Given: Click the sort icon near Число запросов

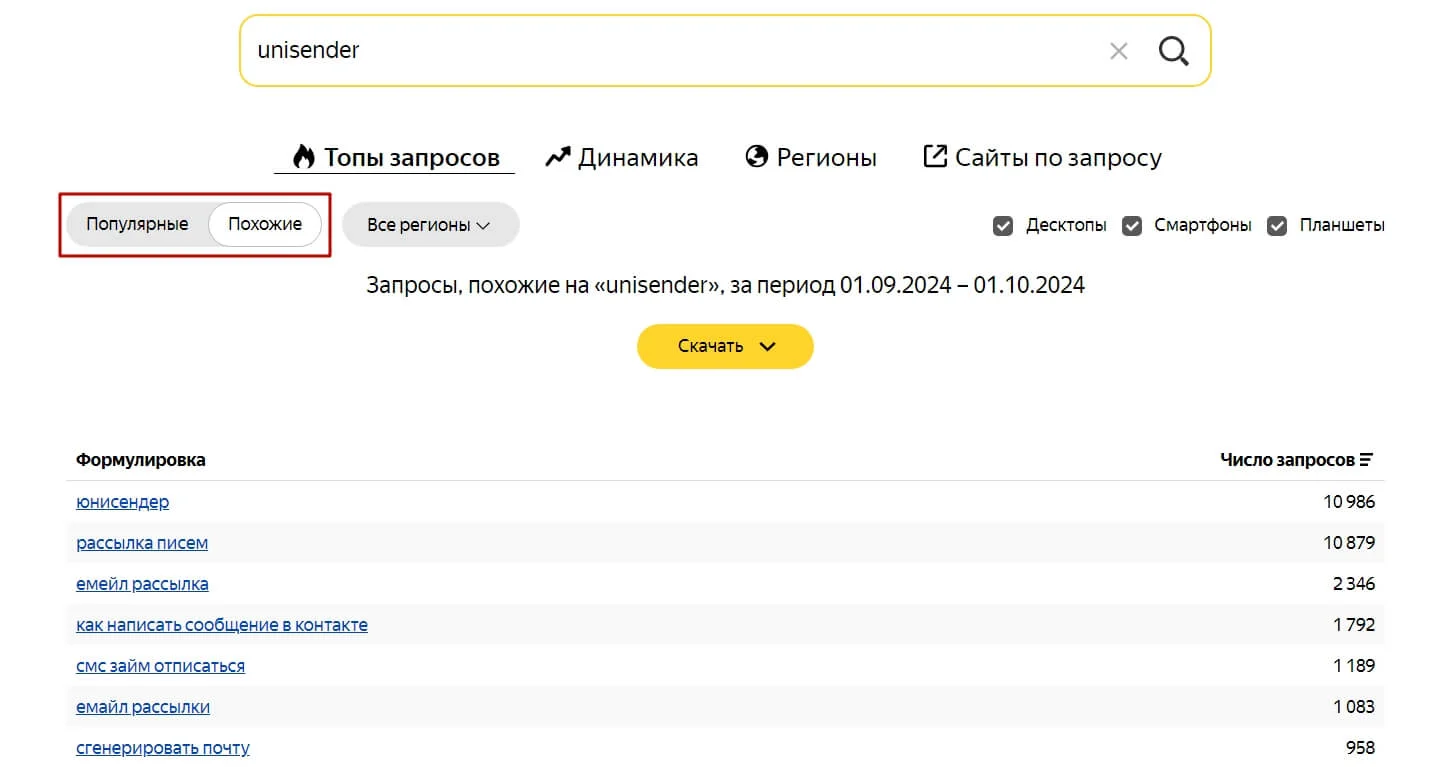Looking at the screenshot, I should [1366, 460].
